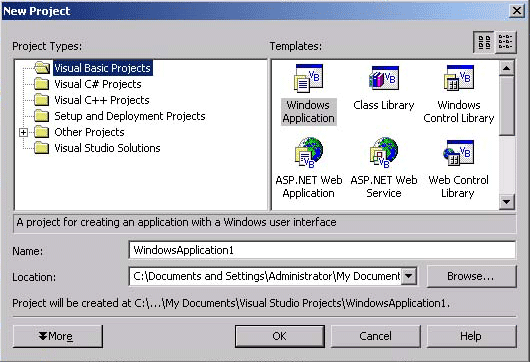Screen dimensions: 530x362
Task: Click the "Web Control Library" label text
Action: point(458,187)
